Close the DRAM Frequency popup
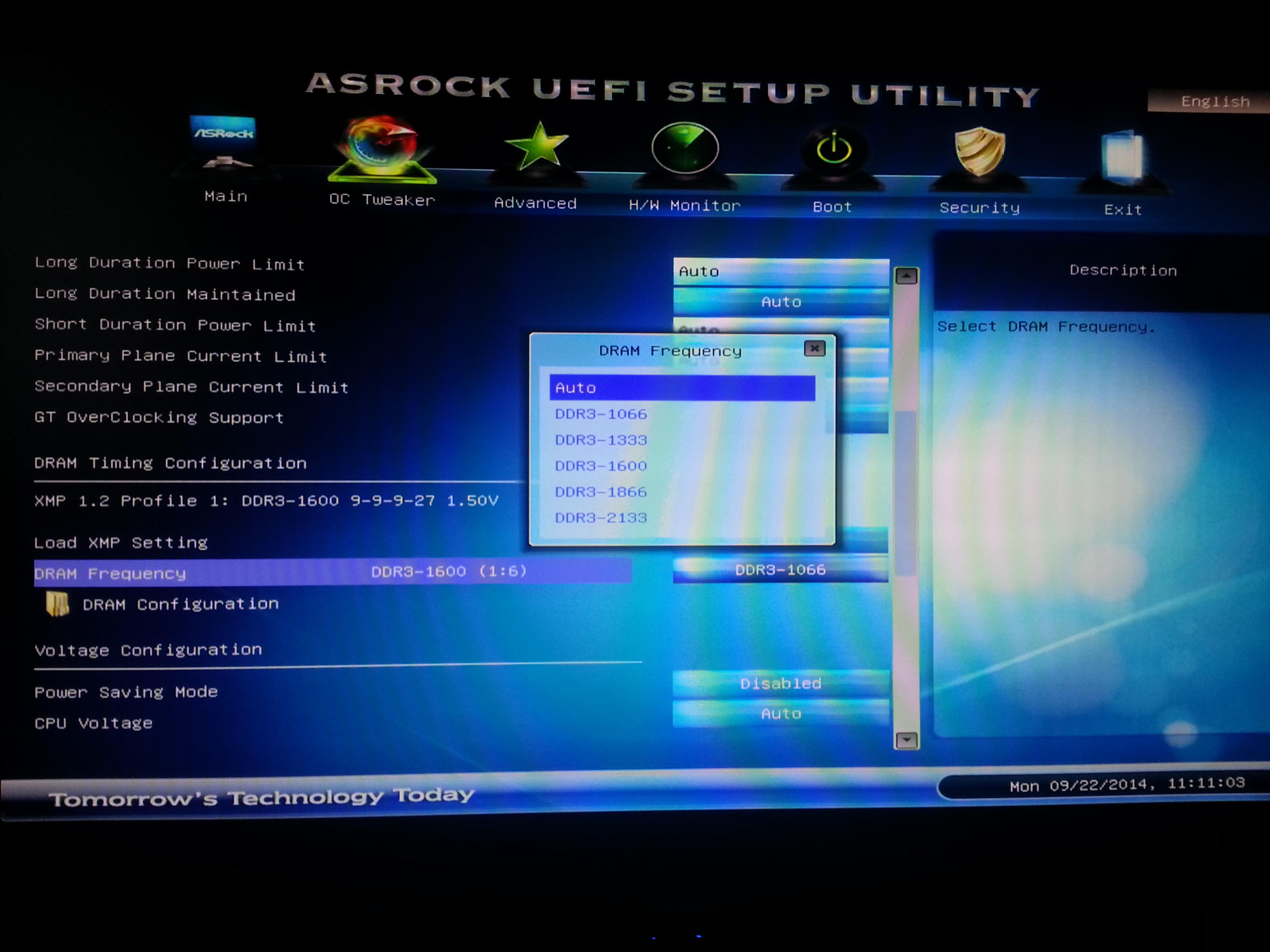 pyautogui.click(x=814, y=348)
